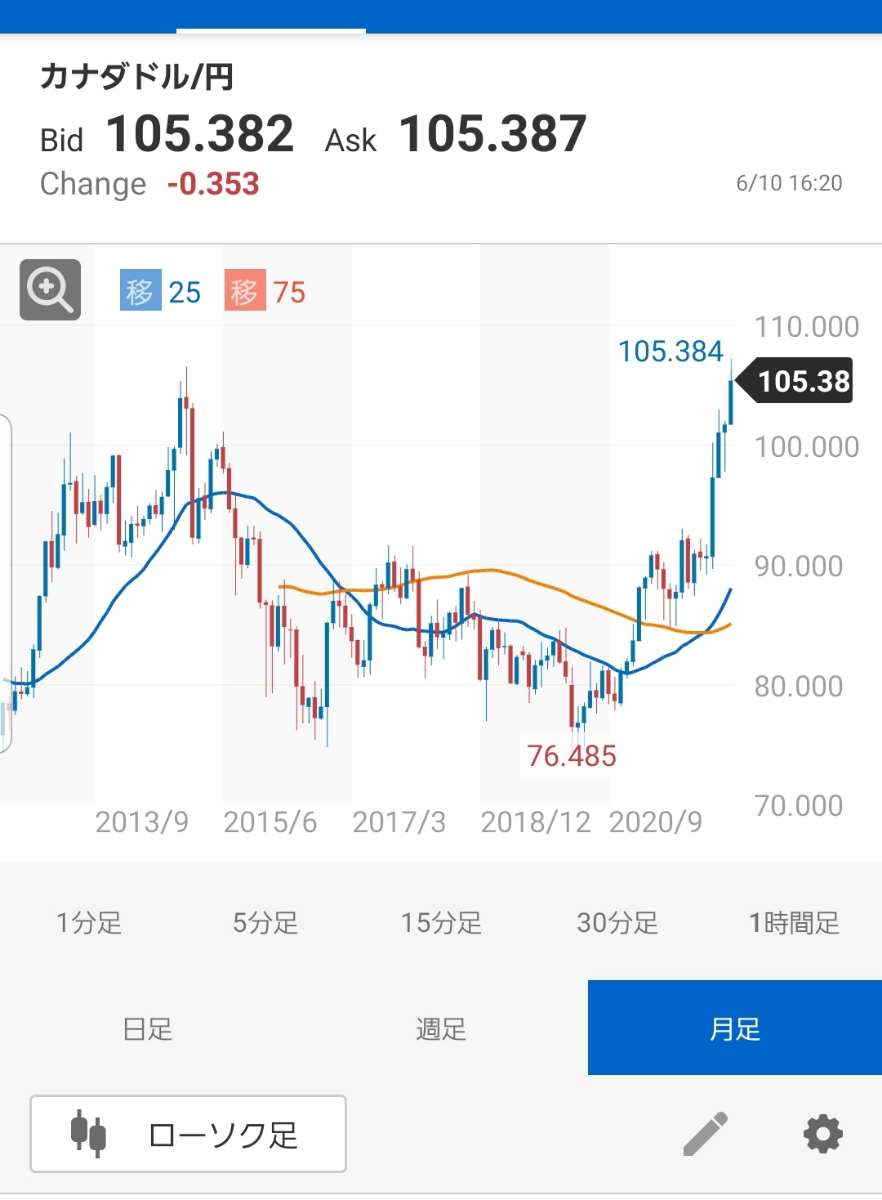Image resolution: width=882 pixels, height=1200 pixels.
Task: Choose the 1時間足 timeframe
Action: pos(794,922)
